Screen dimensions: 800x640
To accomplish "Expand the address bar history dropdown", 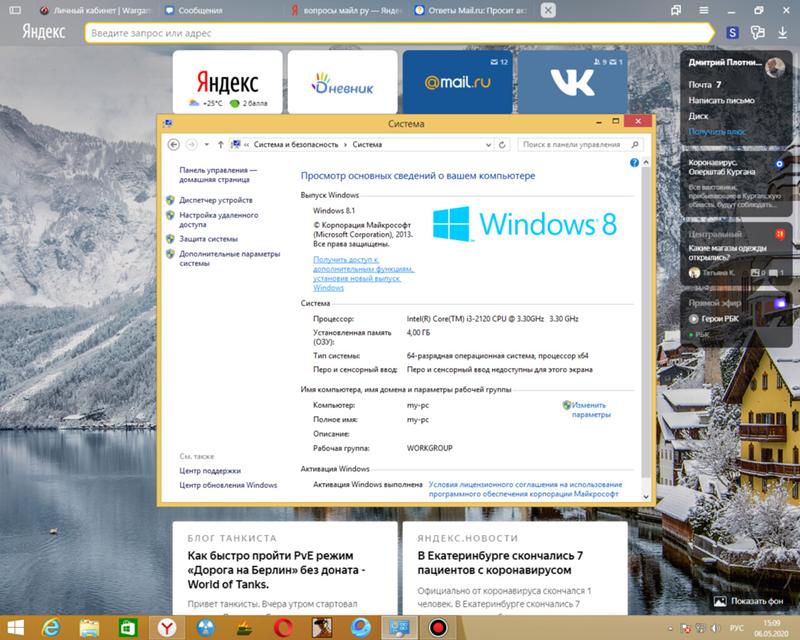I will pyautogui.click(x=488, y=145).
